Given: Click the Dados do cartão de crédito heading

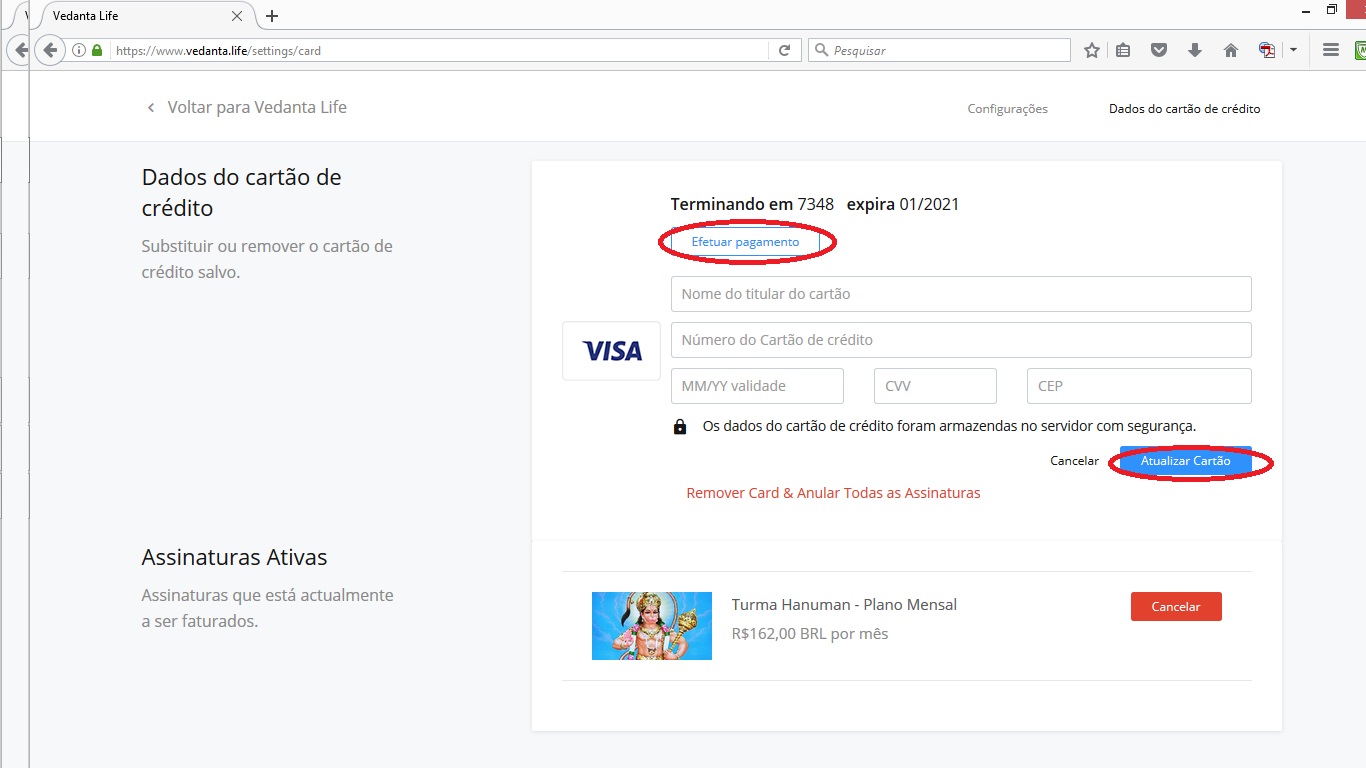Looking at the screenshot, I should [x=241, y=192].
